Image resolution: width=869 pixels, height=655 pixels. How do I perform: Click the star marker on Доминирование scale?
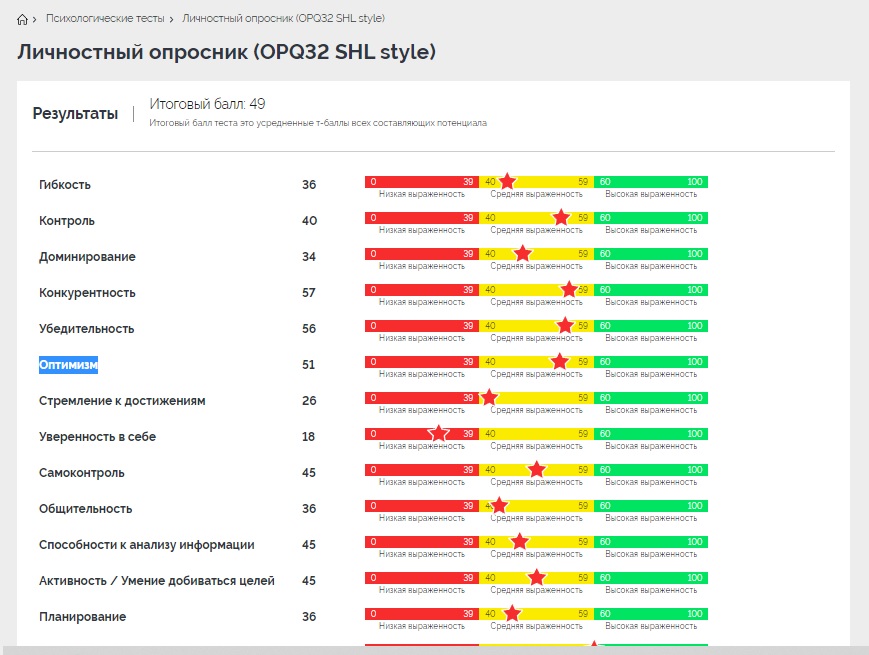522,254
